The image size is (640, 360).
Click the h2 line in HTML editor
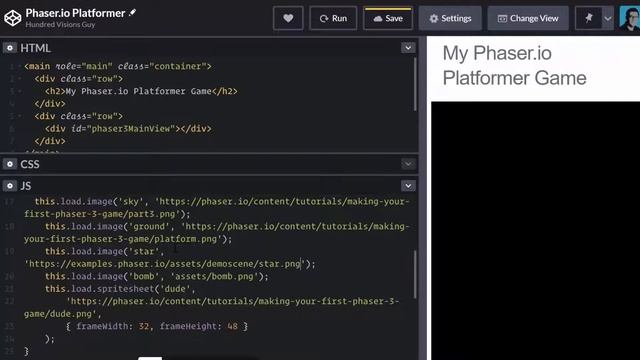(141, 91)
